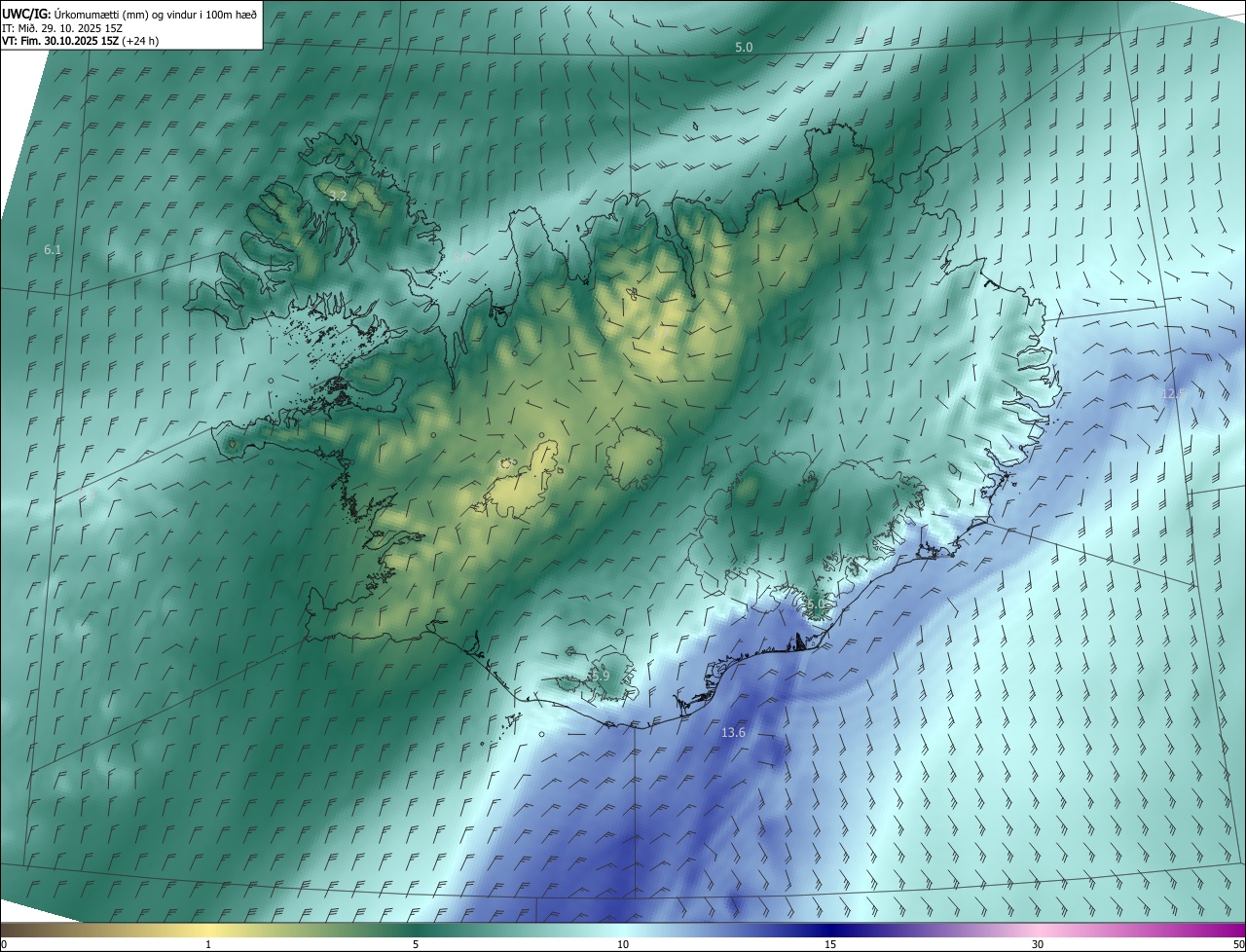
Task: Pick the pink color band above the 30 tick
Action: (x=1038, y=930)
